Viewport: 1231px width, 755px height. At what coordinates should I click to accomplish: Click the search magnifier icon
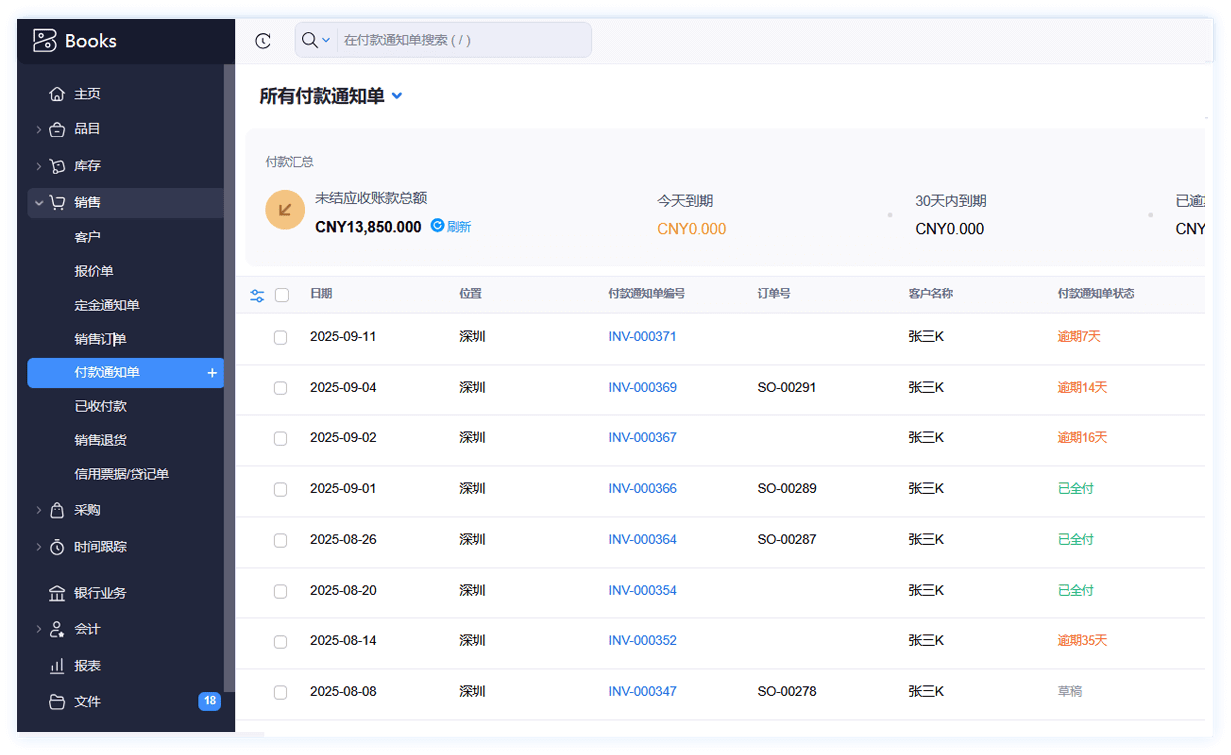pos(310,40)
